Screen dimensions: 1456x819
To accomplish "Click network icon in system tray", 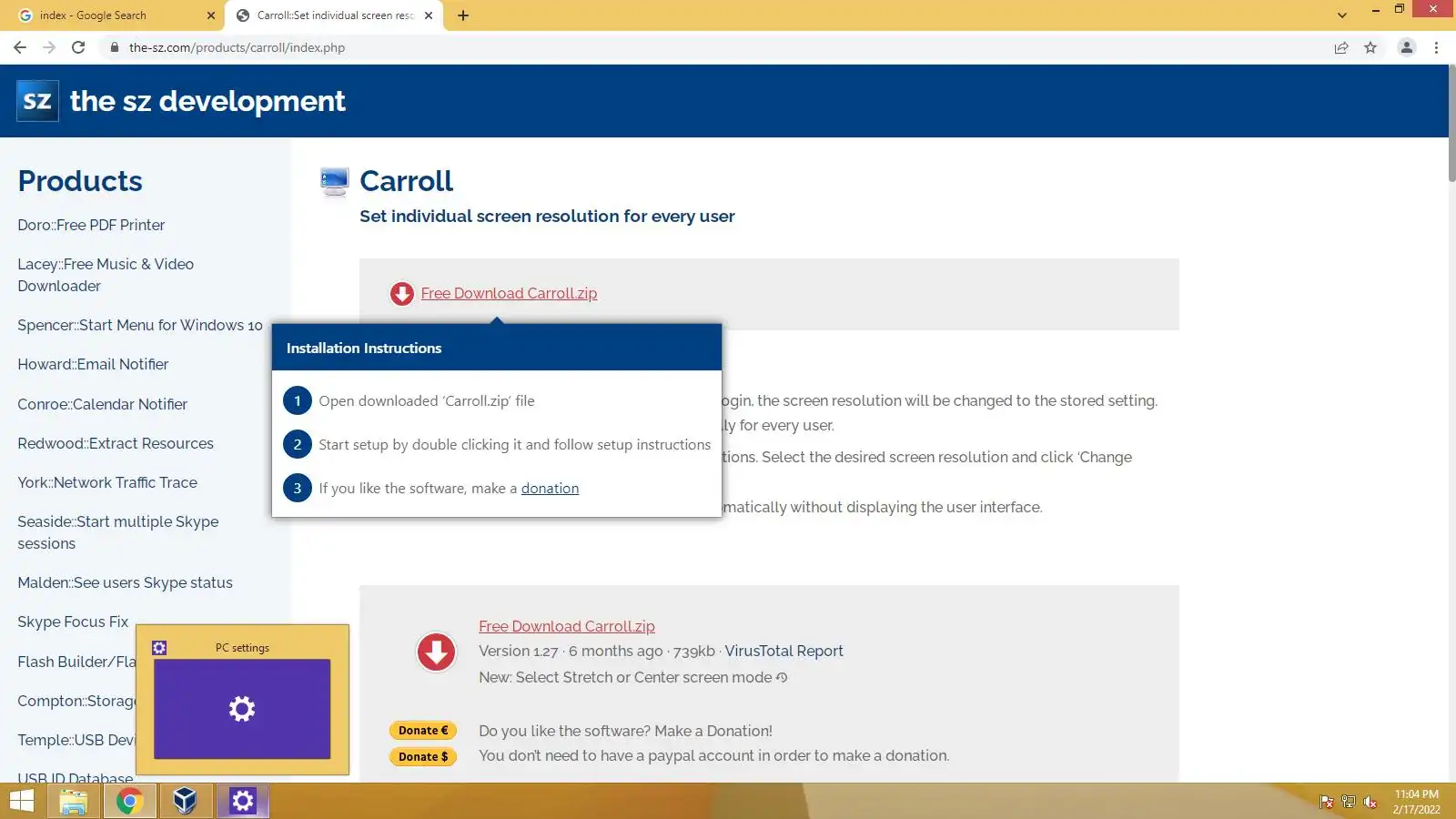I will (x=1349, y=802).
